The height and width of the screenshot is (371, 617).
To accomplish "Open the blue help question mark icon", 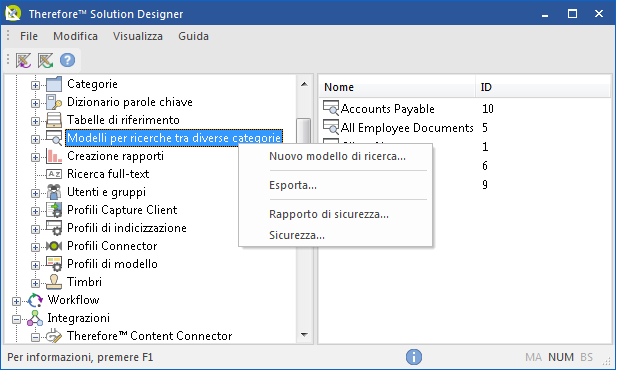I will click(67, 60).
